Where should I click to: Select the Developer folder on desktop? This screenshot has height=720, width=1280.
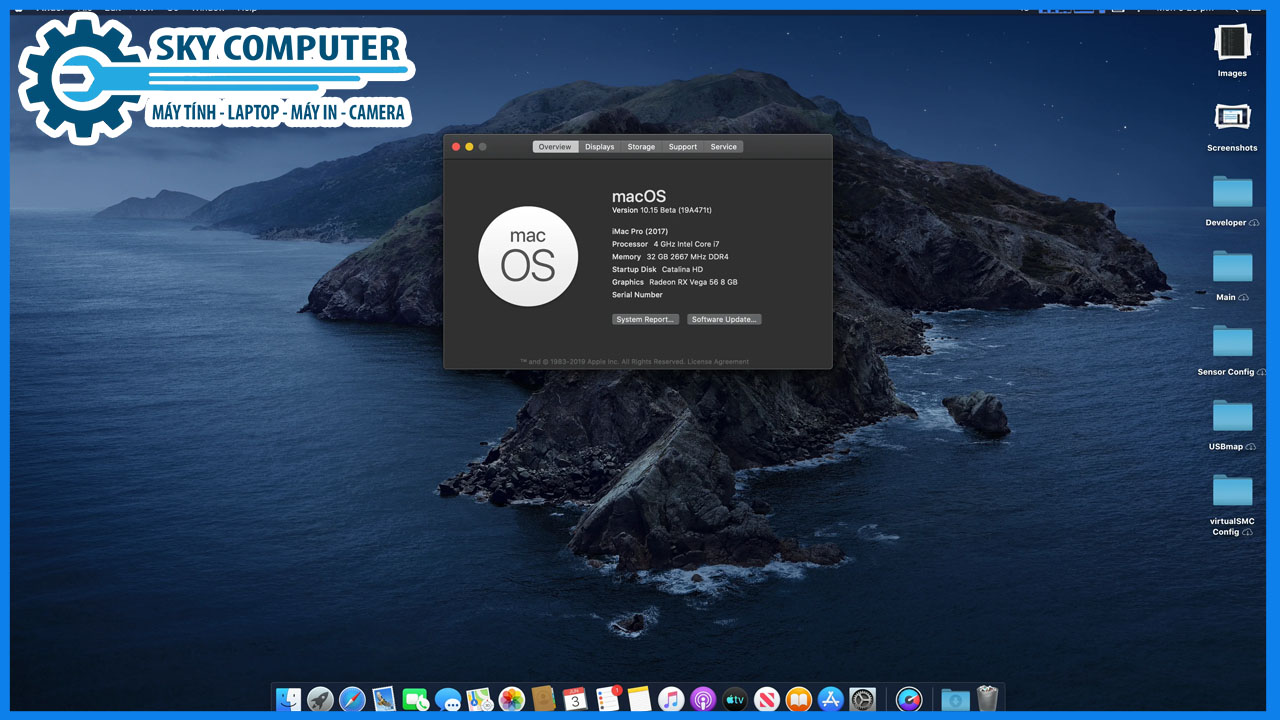(x=1232, y=192)
